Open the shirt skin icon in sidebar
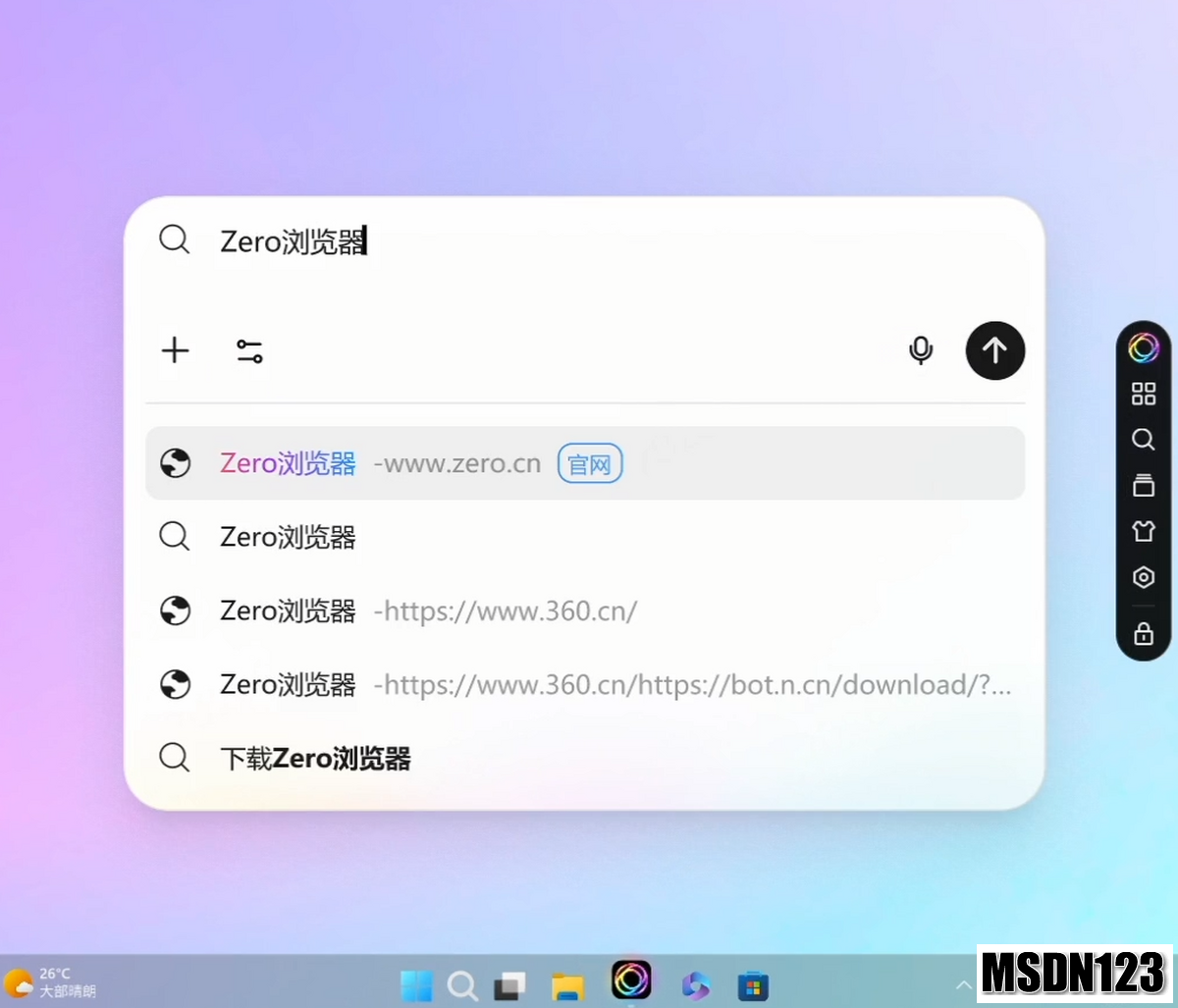1178x1008 pixels. tap(1144, 531)
